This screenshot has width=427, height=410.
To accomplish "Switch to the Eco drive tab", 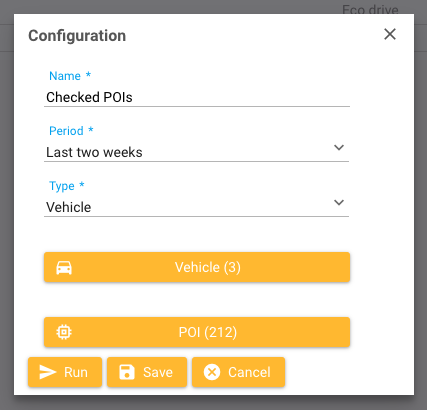I will (x=370, y=9).
